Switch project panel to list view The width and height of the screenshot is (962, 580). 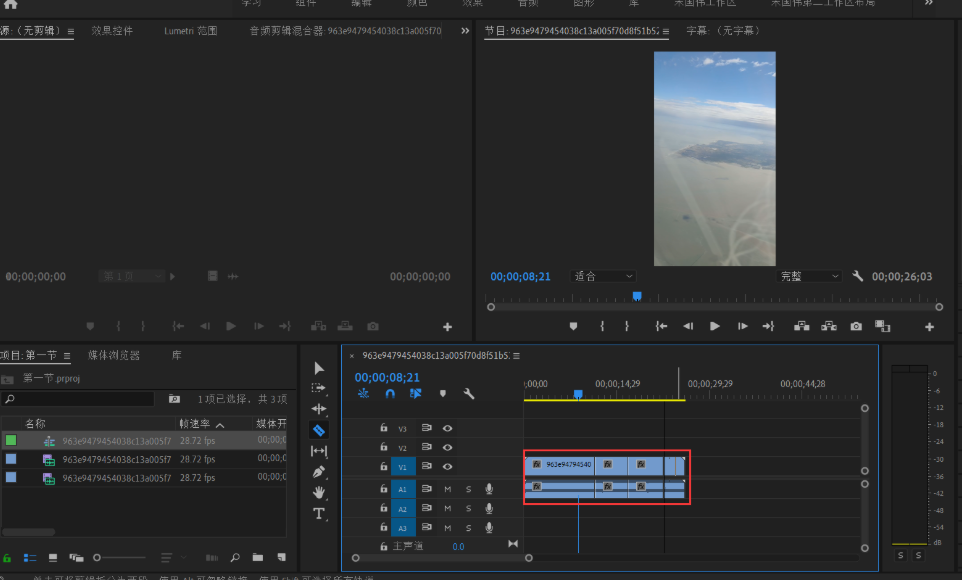click(x=29, y=558)
